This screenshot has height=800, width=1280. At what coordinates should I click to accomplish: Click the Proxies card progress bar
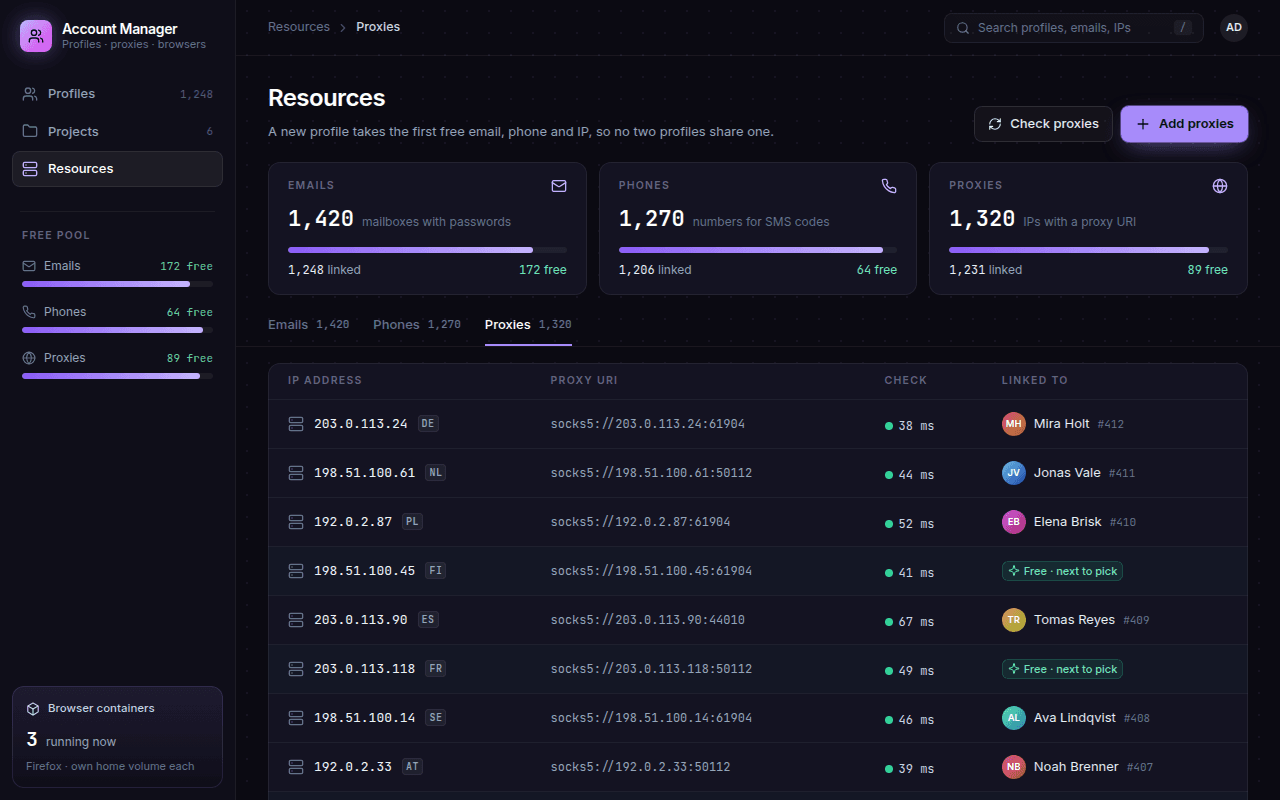click(1088, 250)
